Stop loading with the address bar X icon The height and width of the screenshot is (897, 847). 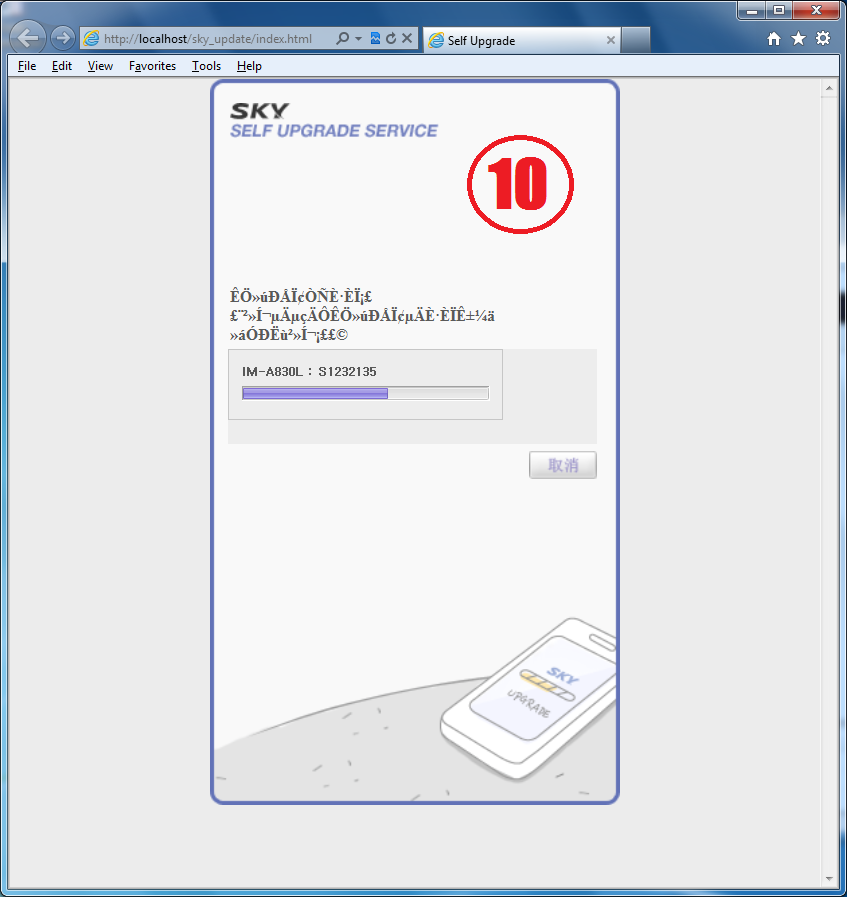(x=407, y=38)
